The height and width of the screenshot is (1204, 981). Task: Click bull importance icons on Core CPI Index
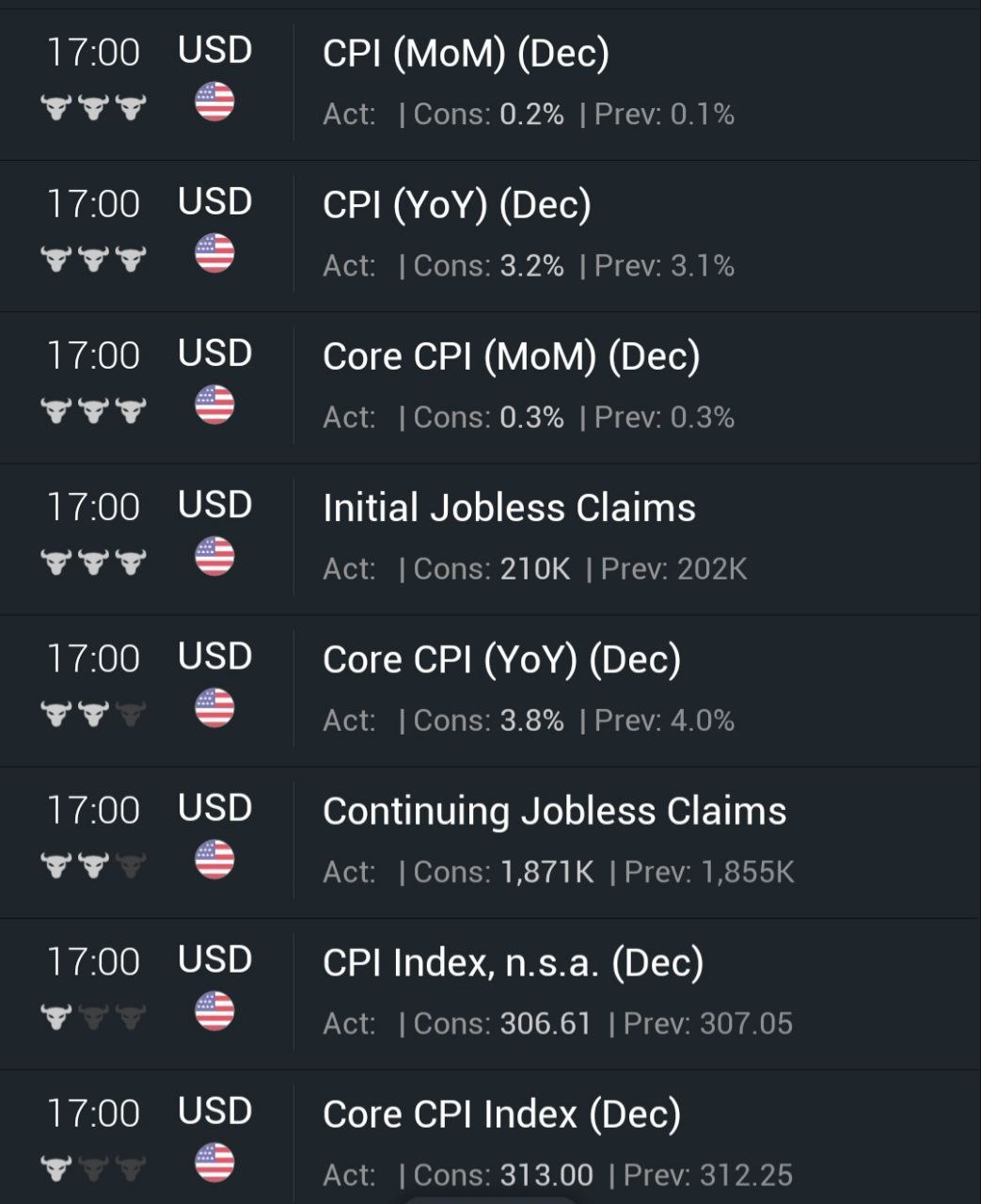pyautogui.click(x=93, y=1167)
